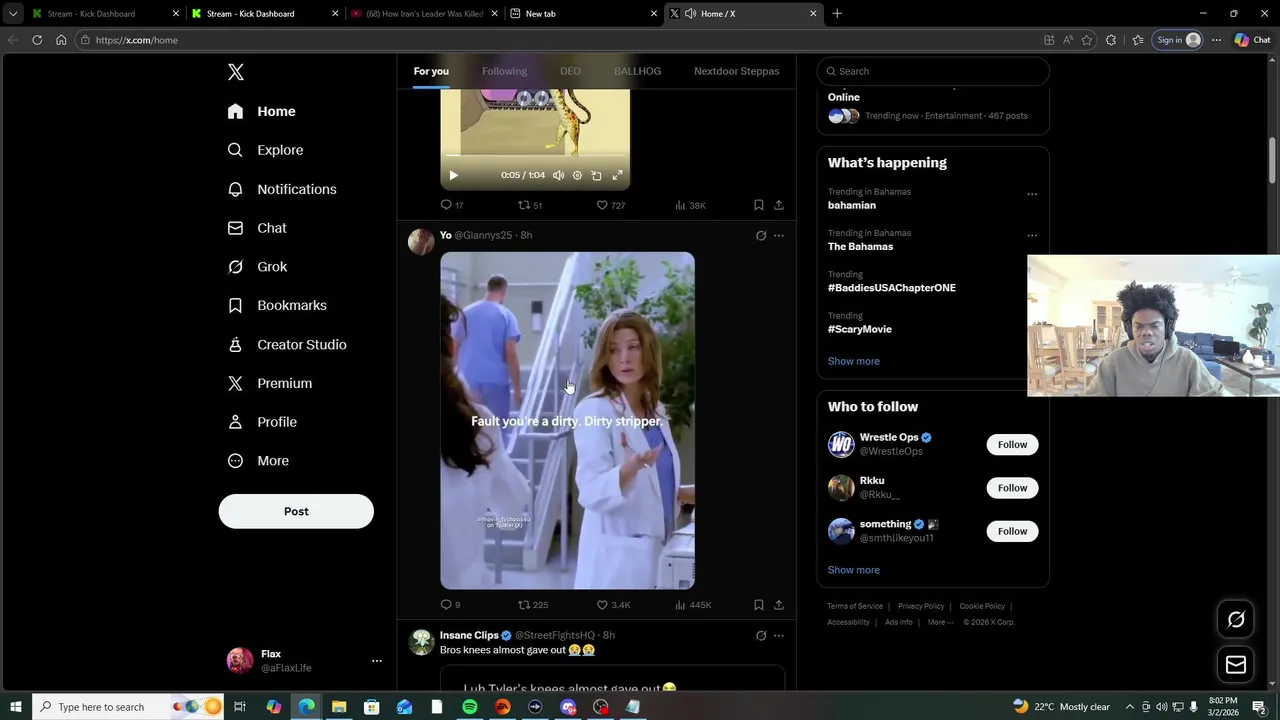Open giraffe video playback settings gear
1280x720 pixels.
[x=577, y=175]
